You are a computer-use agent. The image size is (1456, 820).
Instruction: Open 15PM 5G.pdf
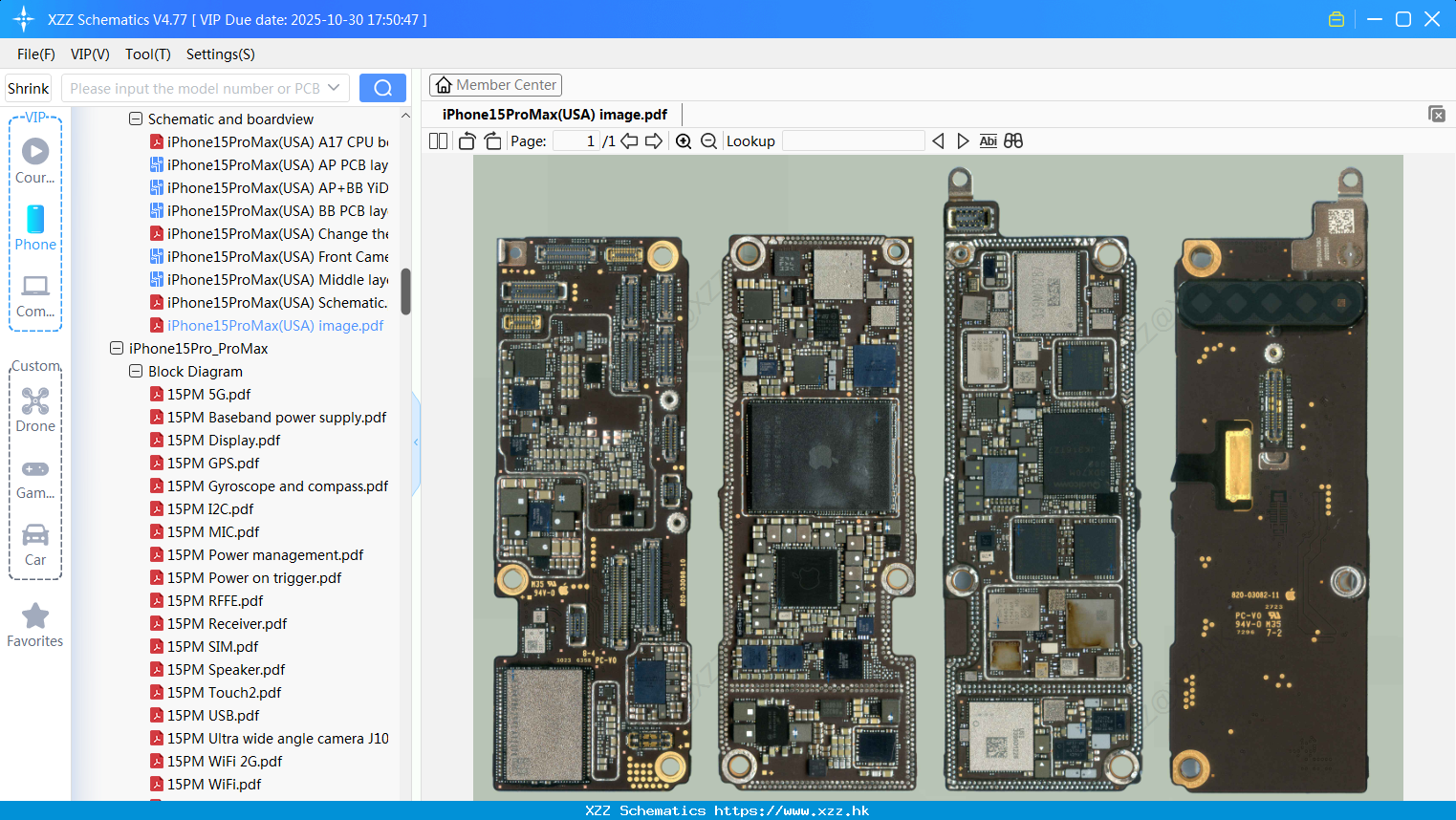201,394
